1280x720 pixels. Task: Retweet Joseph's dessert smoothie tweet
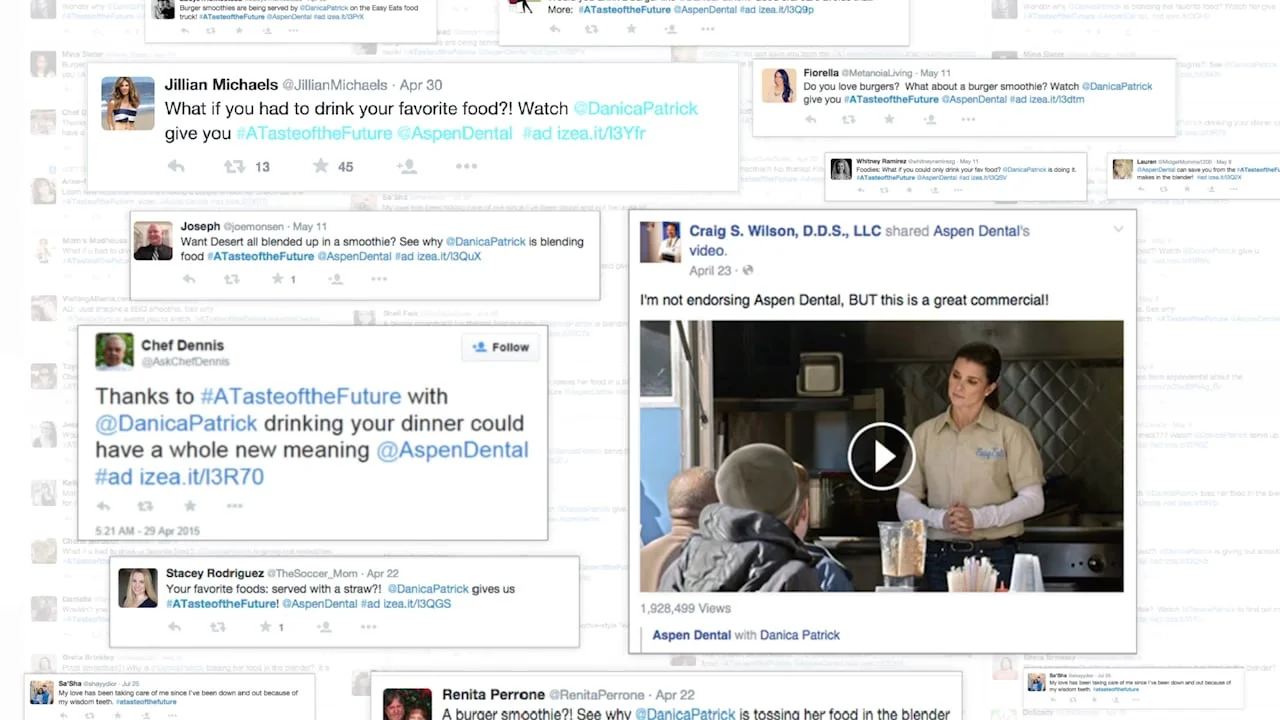[232, 279]
